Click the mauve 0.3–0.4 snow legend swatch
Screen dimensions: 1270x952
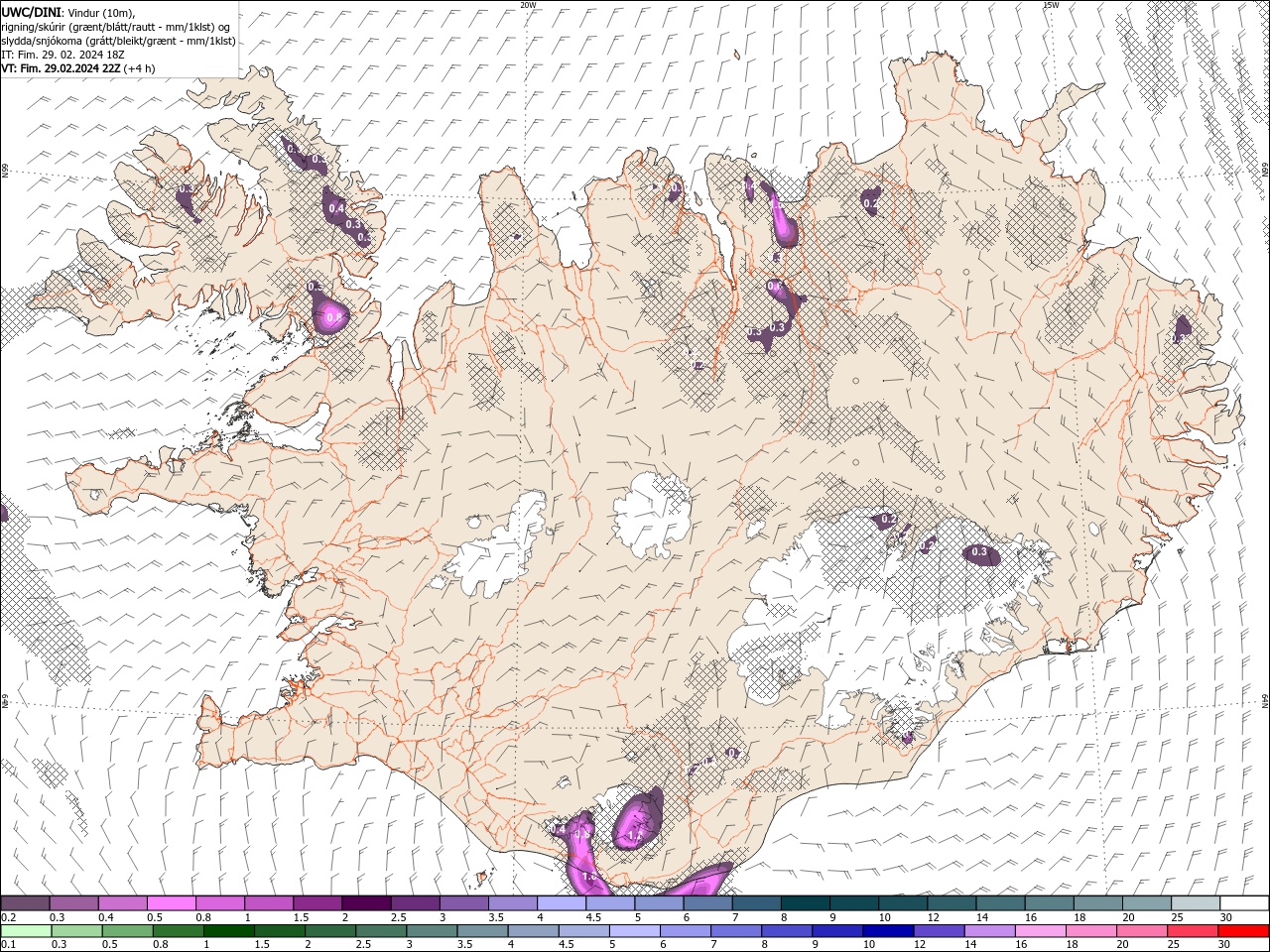[73, 902]
